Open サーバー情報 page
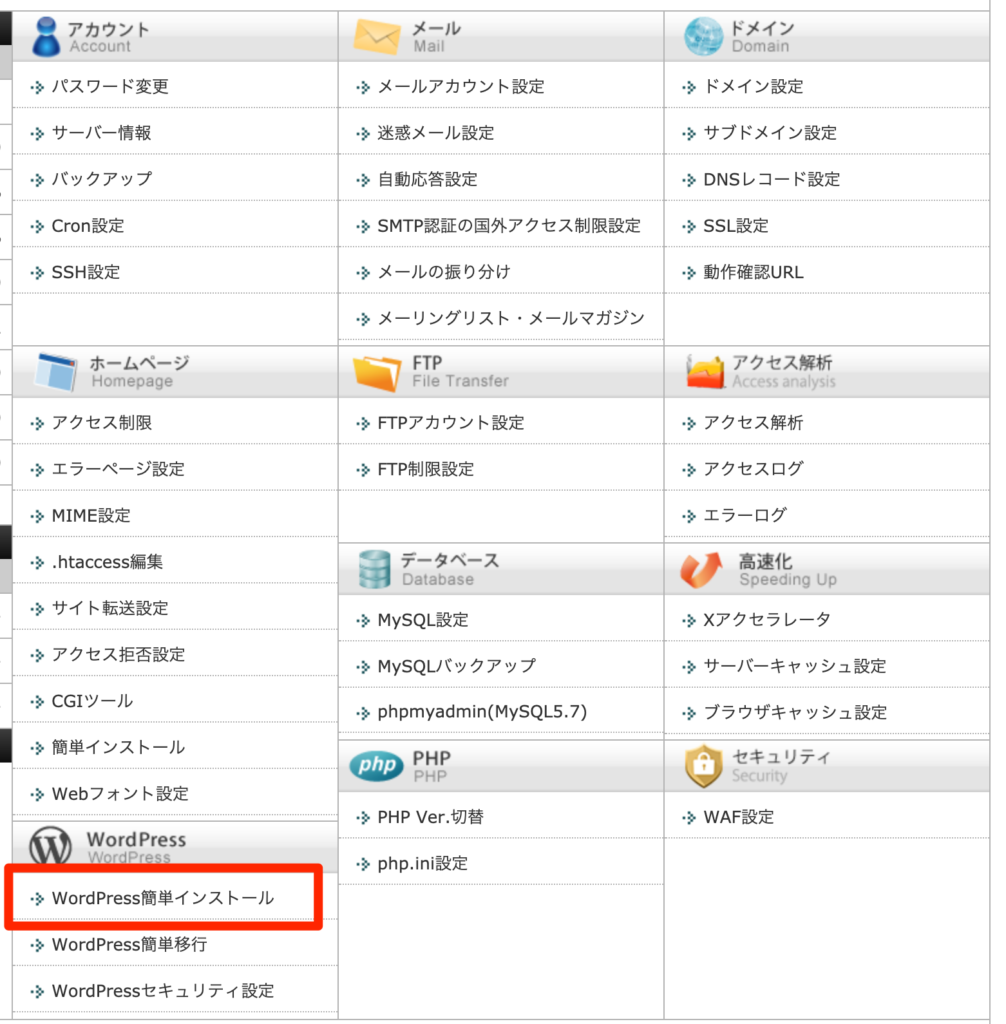 (101, 133)
